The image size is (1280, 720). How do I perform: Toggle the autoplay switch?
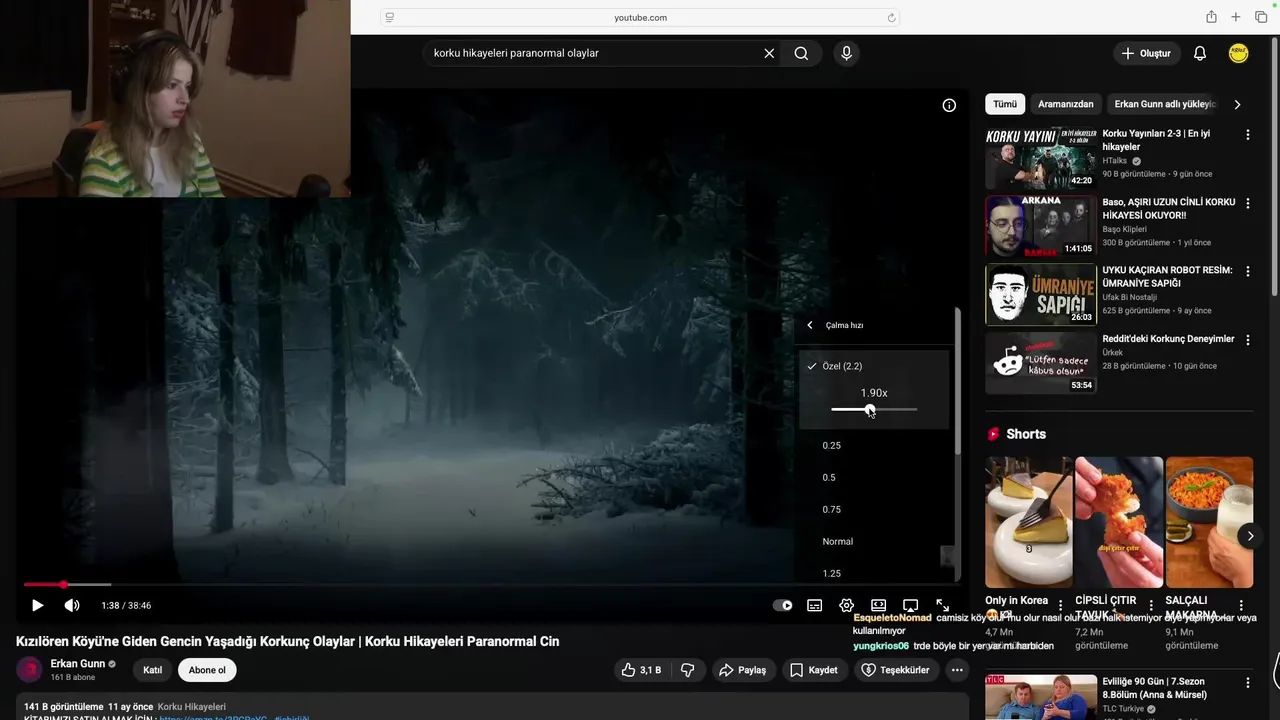(x=783, y=605)
